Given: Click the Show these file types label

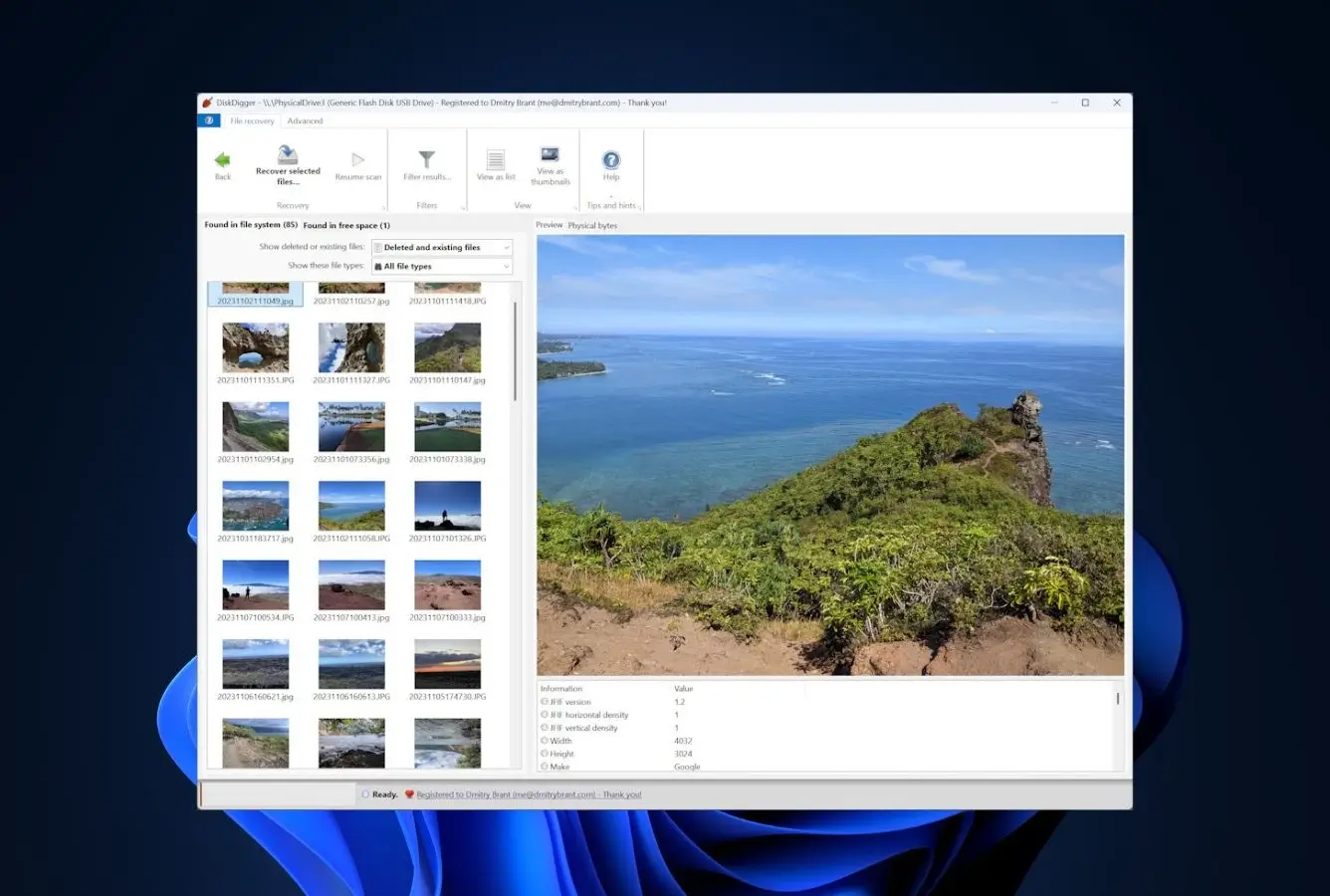Looking at the screenshot, I should pyautogui.click(x=327, y=266).
